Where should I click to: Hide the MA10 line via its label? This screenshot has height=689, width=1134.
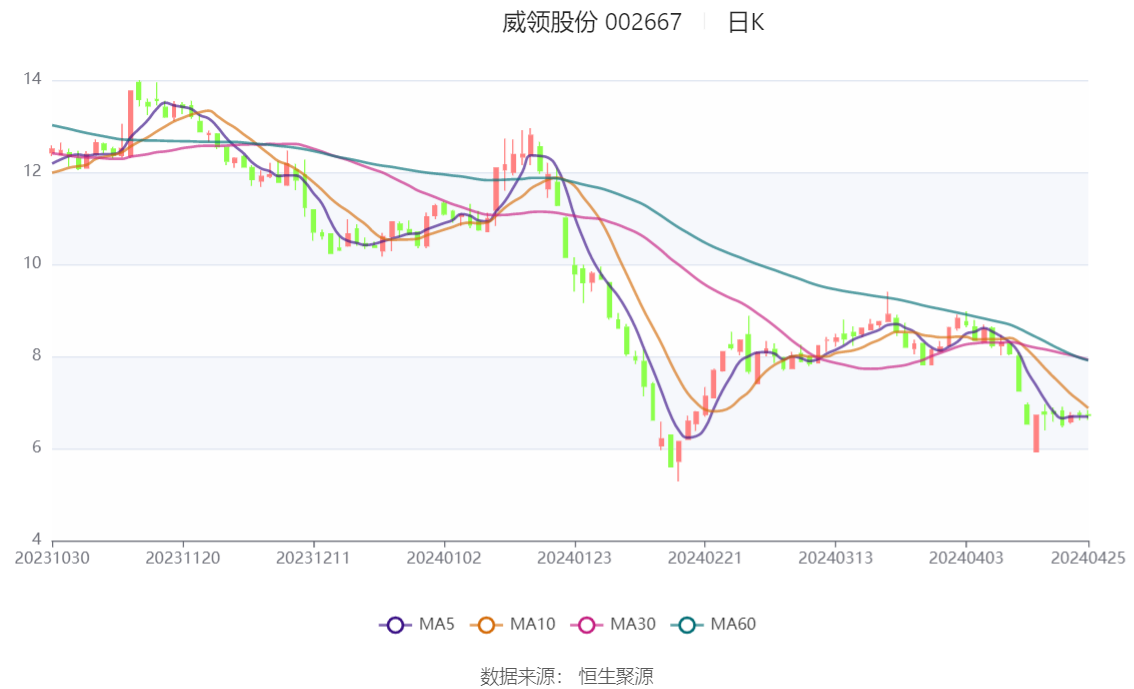pos(532,625)
